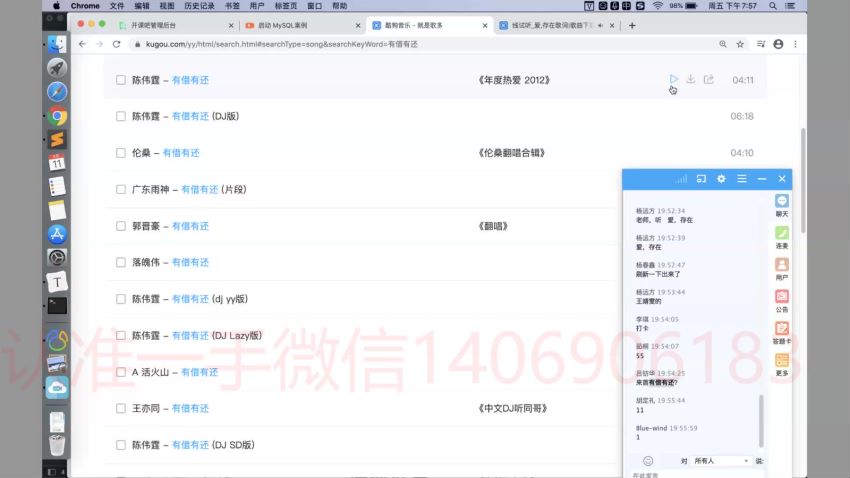The width and height of the screenshot is (850, 478).
Task: Go back in Chrome
Action: pyautogui.click(x=82, y=44)
